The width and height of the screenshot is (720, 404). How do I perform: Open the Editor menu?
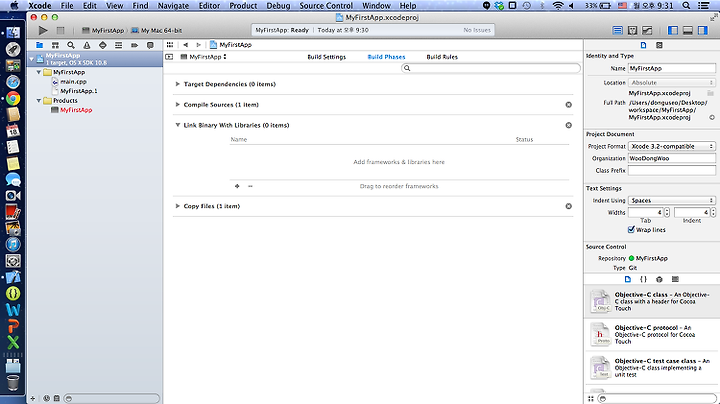pos(209,6)
